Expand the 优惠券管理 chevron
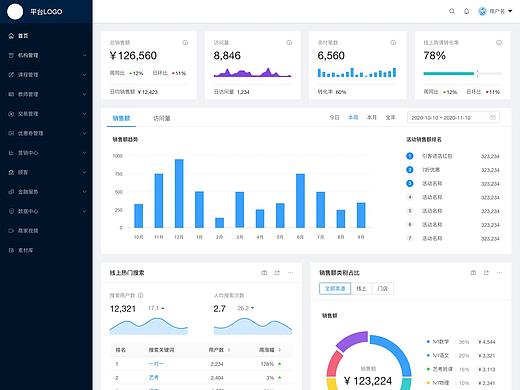520x390 pixels. [x=84, y=133]
